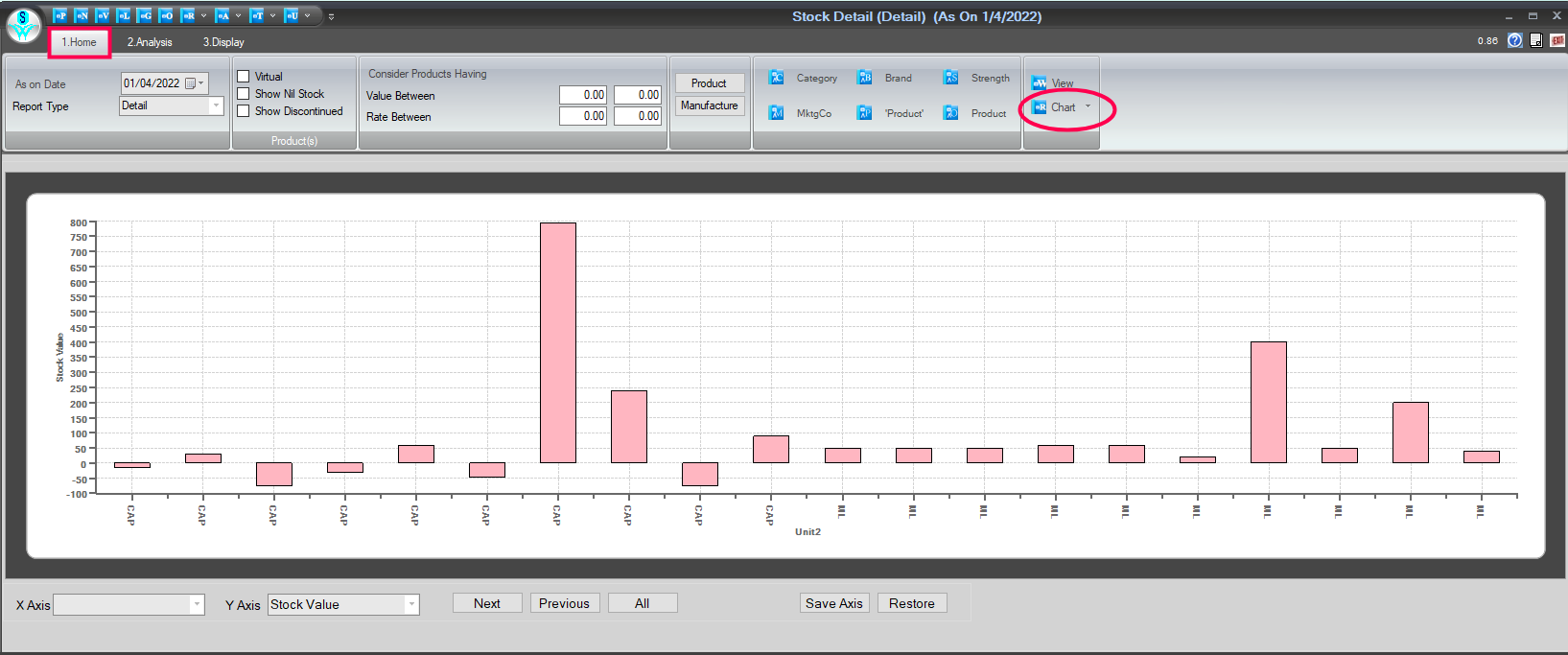Click the 0.86 value near Help icon
Viewport: 1568px width, 655px height.
click(1487, 41)
